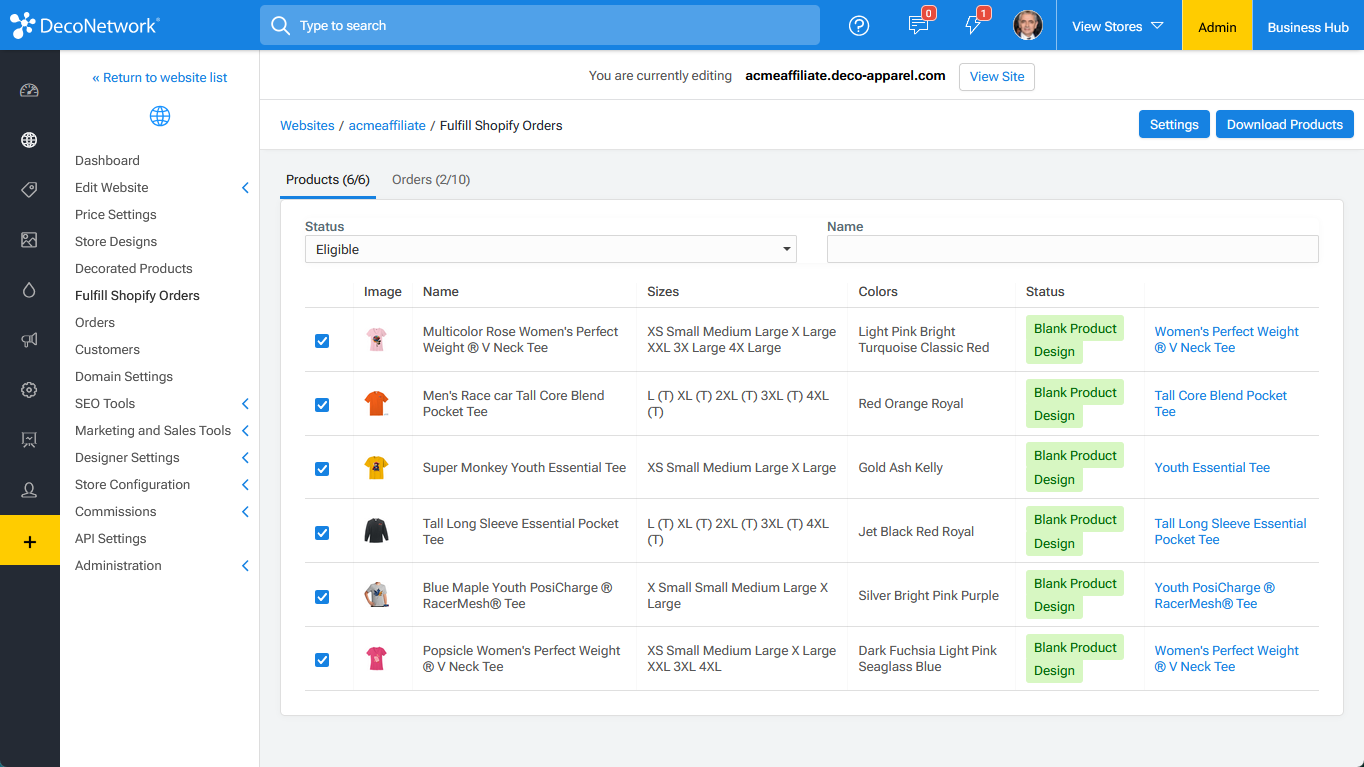Open the gear settings icon in sidebar

click(x=30, y=390)
